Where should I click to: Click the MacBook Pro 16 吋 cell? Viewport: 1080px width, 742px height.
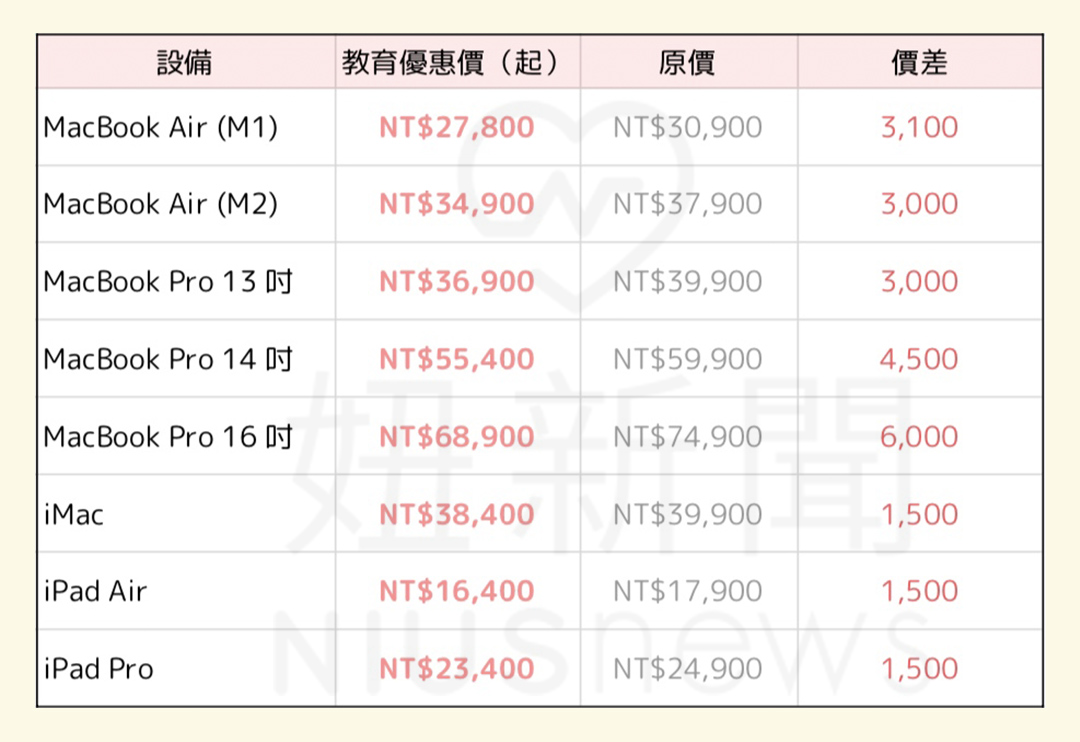click(168, 436)
